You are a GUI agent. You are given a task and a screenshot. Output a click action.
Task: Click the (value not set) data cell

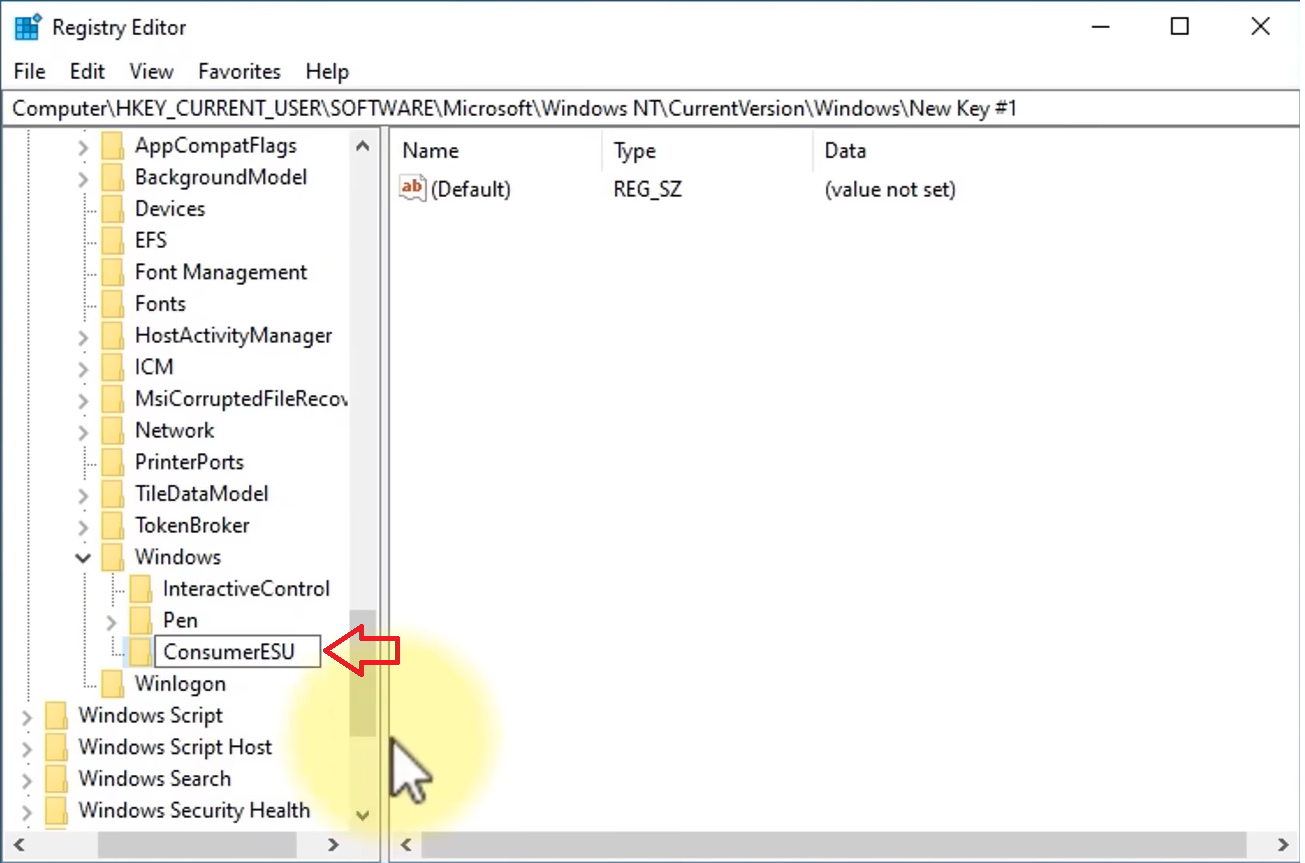(890, 189)
